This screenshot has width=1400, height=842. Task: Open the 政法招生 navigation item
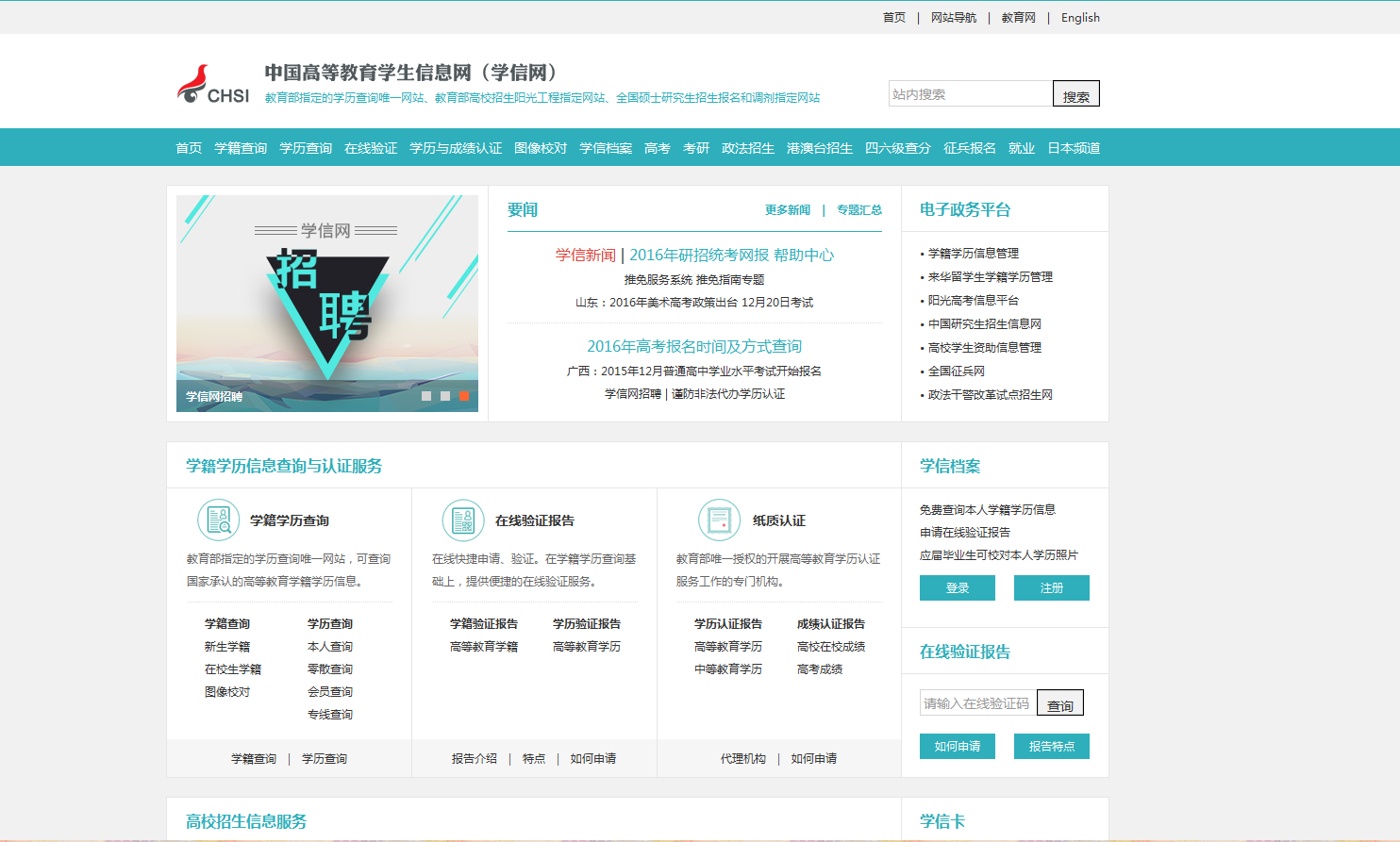pos(748,148)
